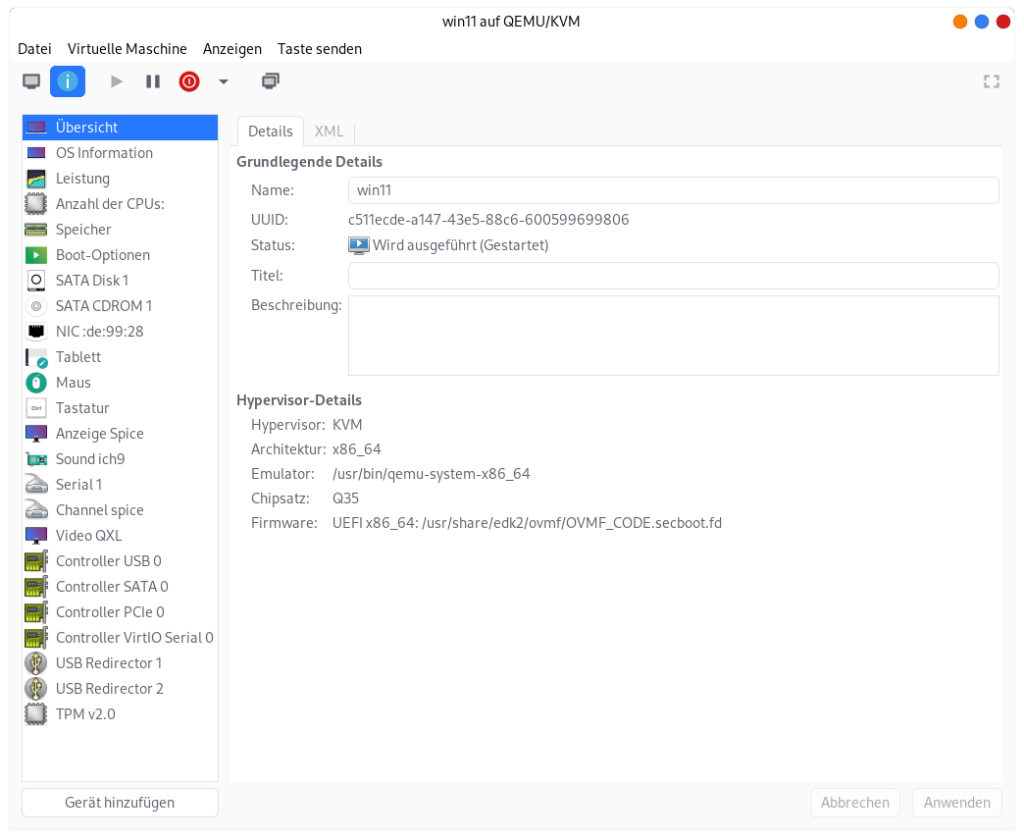This screenshot has width=1024, height=839.
Task: Select OS Information entry
Action: (x=120, y=153)
